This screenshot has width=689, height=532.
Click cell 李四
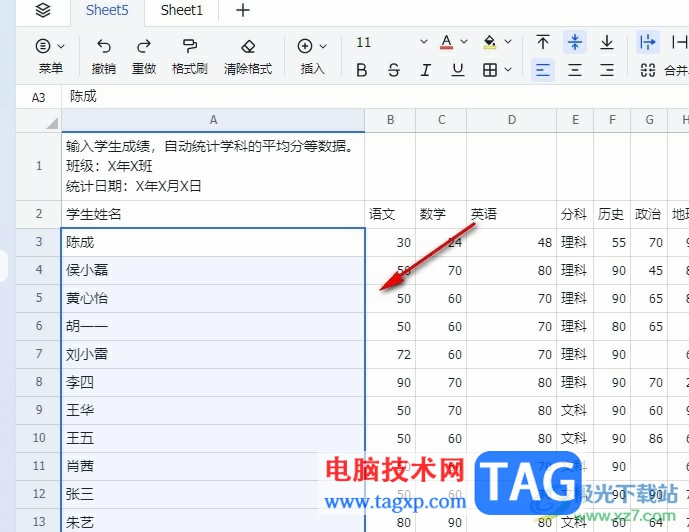pyautogui.click(x=213, y=382)
